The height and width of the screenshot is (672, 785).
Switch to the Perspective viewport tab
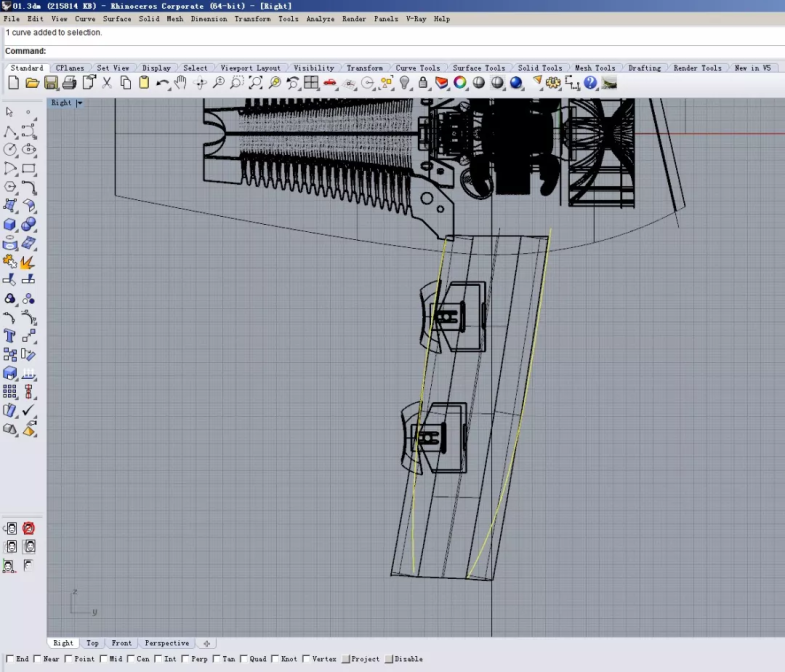[x=166, y=643]
